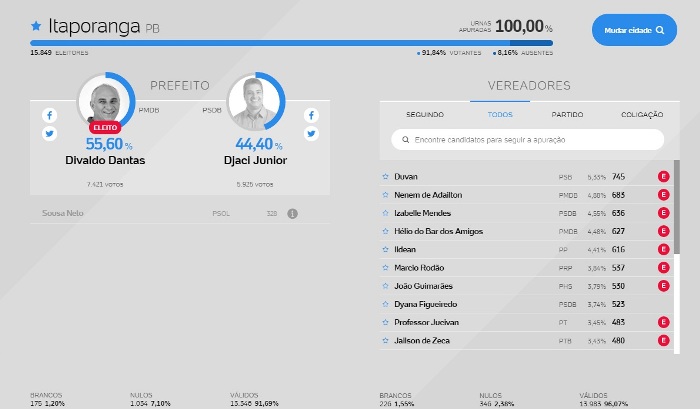Click the elected badge for Ildean
Image resolution: width=700 pixels, height=409 pixels.
pos(663,249)
